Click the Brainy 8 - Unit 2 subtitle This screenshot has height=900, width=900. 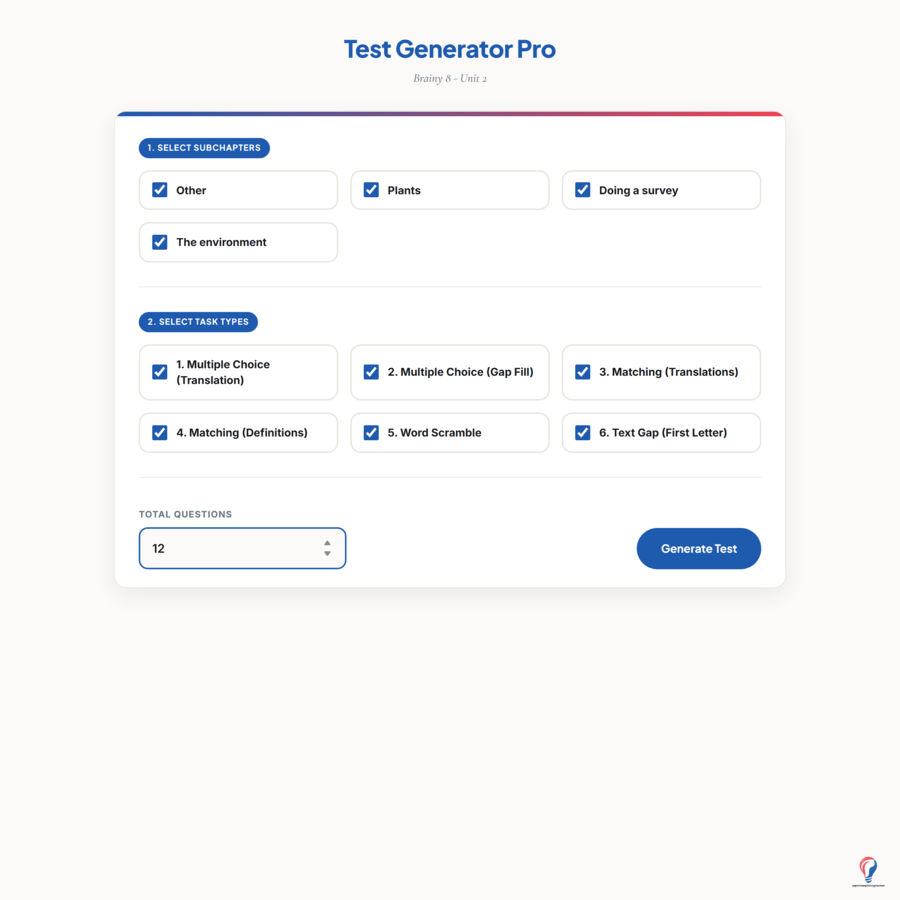point(450,79)
